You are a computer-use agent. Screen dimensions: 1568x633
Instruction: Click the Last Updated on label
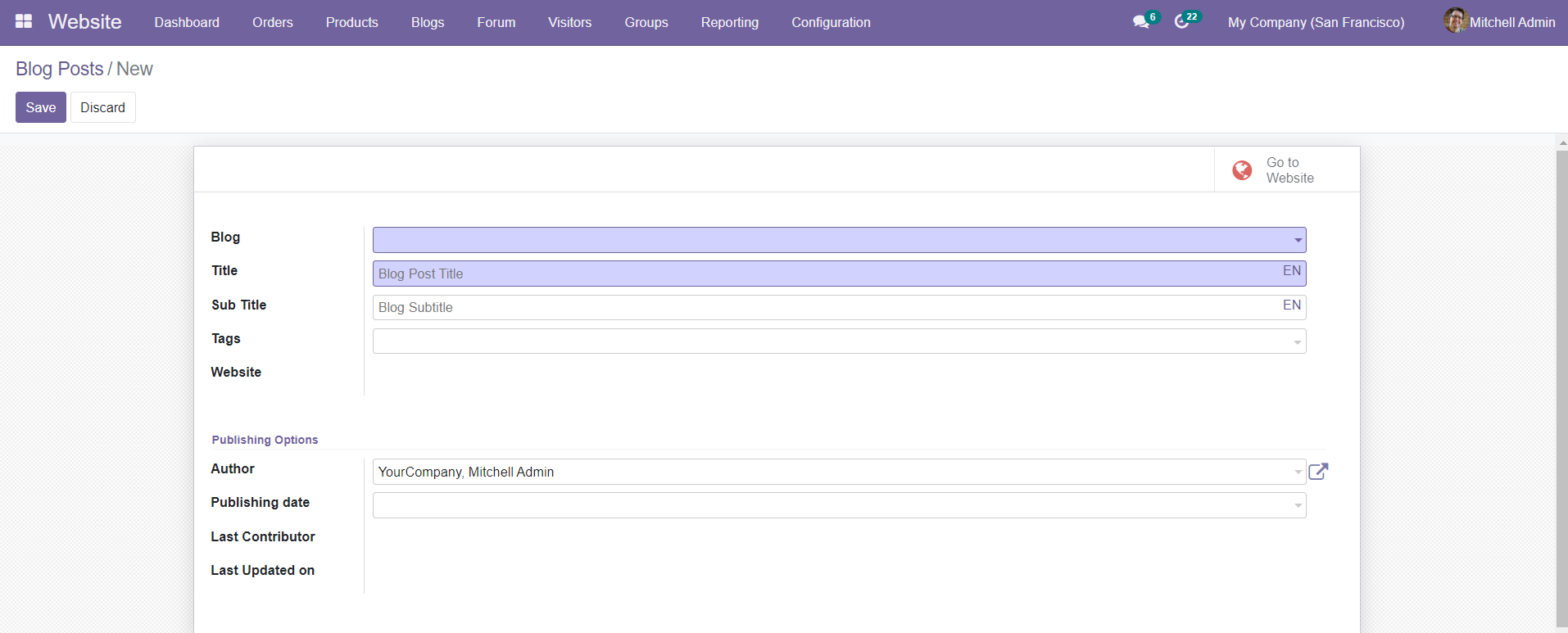click(263, 570)
